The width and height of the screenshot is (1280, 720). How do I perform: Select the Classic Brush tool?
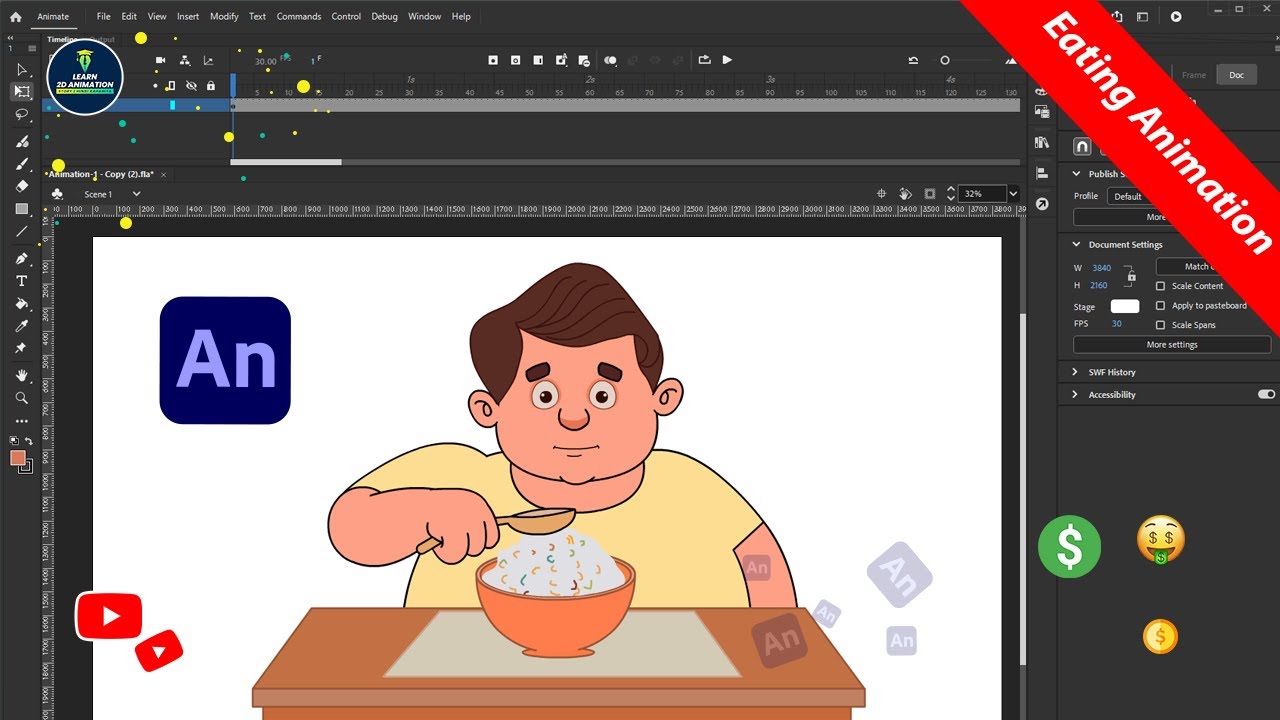[x=22, y=164]
